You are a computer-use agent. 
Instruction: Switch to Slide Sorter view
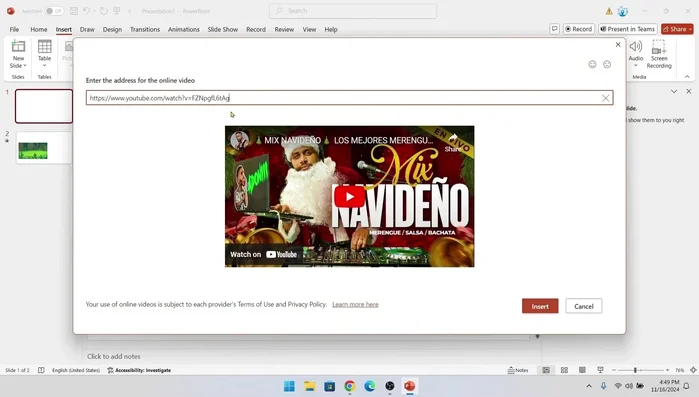[564, 370]
